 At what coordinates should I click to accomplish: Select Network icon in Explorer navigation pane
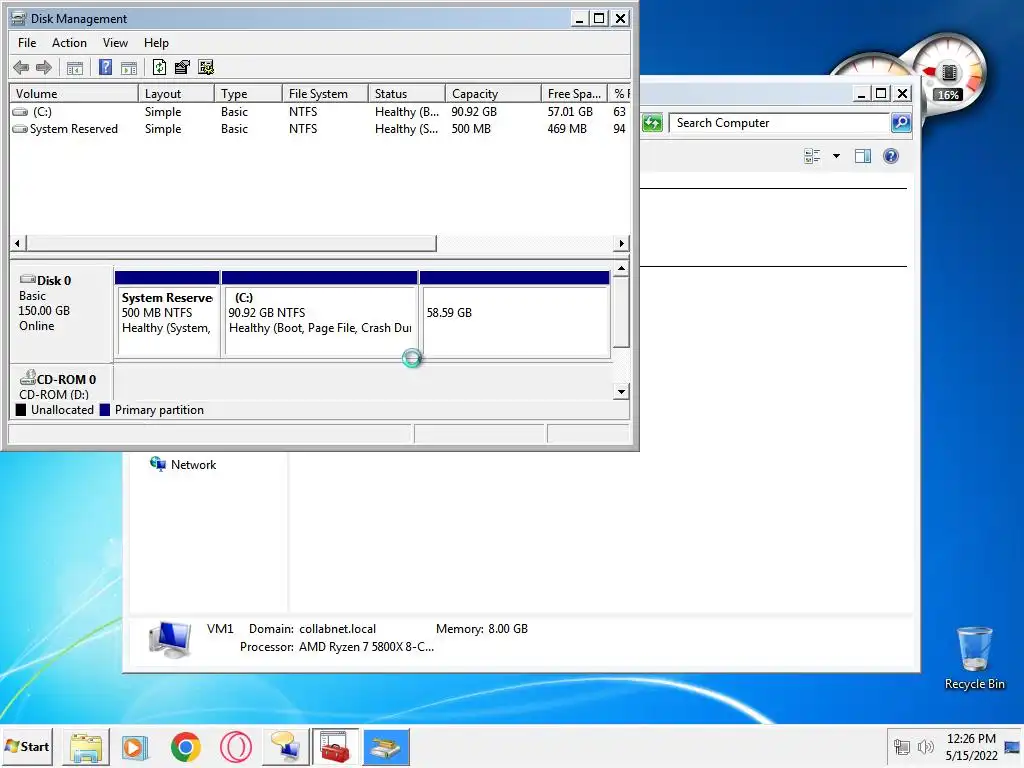pyautogui.click(x=157, y=464)
